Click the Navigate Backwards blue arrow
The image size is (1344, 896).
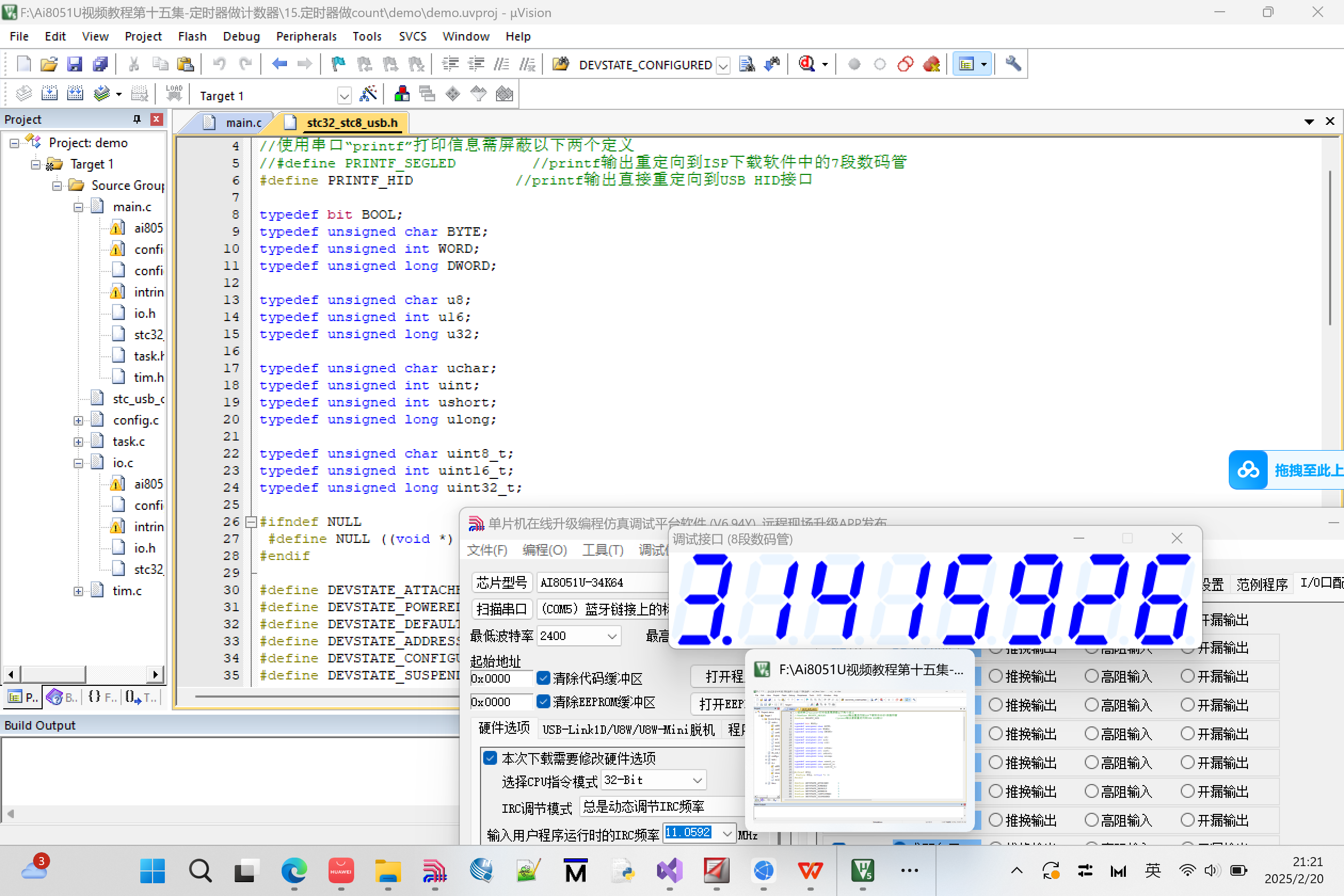[279, 64]
